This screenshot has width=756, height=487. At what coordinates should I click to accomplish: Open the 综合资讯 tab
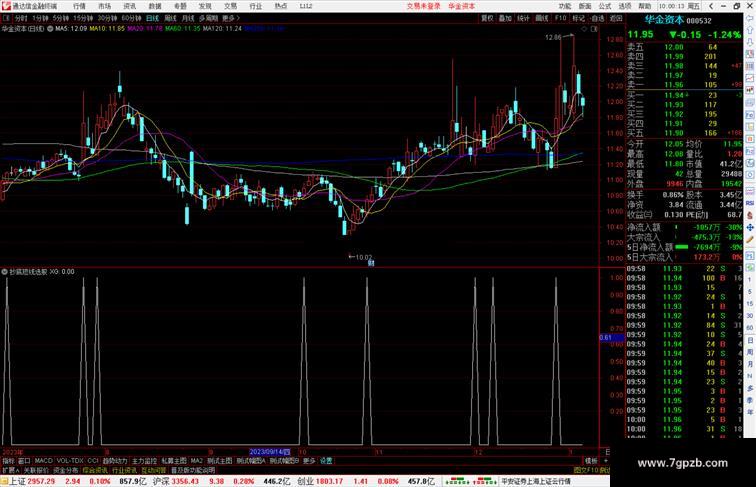point(95,470)
